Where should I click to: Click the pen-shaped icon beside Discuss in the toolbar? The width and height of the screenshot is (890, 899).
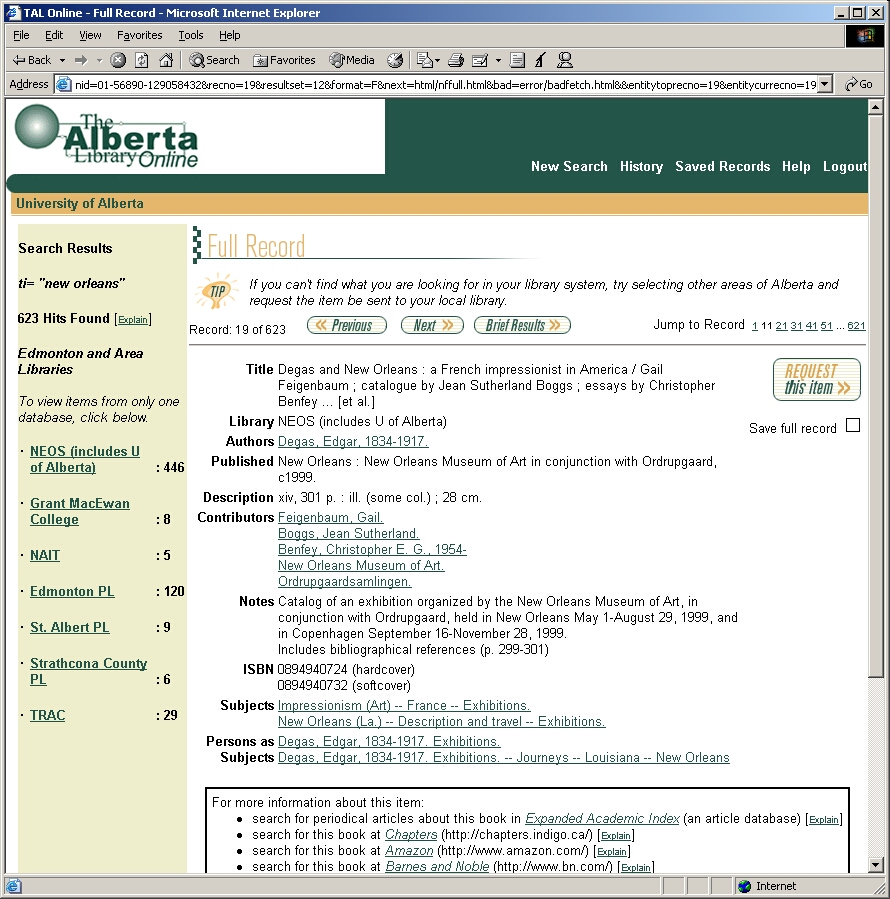[x=540, y=60]
